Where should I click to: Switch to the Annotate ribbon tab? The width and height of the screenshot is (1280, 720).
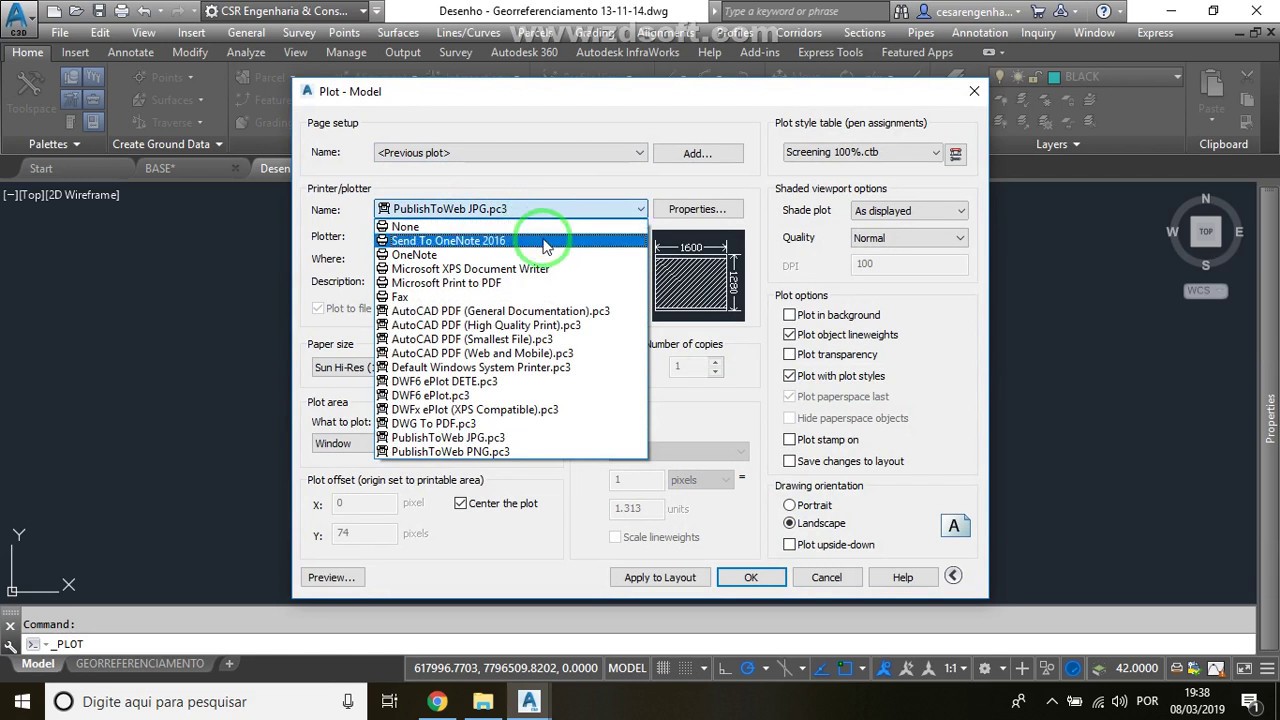coord(130,52)
